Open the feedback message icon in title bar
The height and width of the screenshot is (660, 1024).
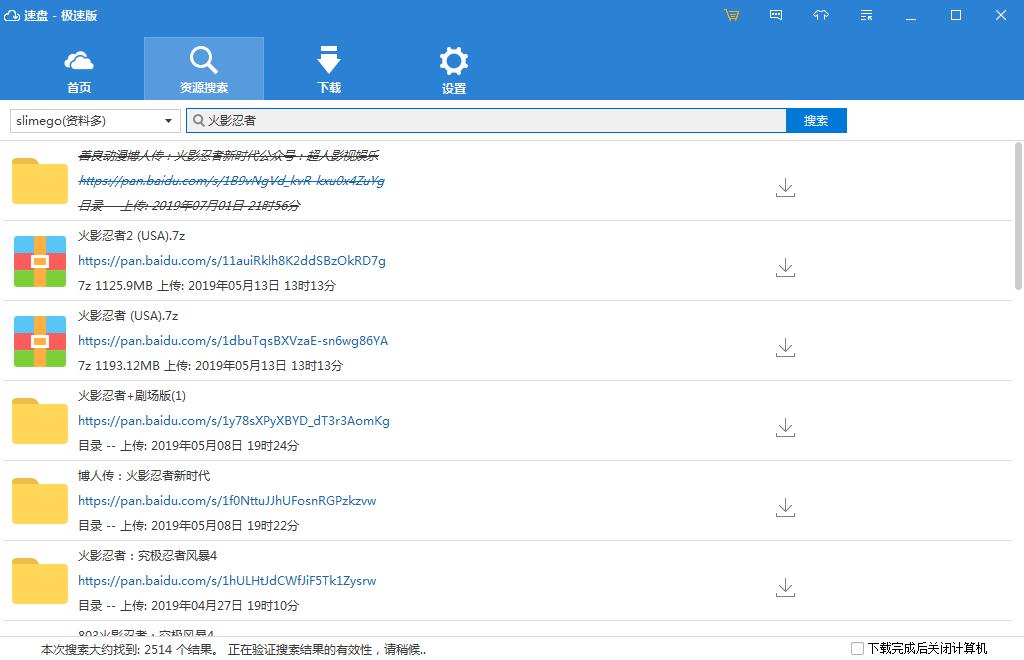tap(776, 15)
